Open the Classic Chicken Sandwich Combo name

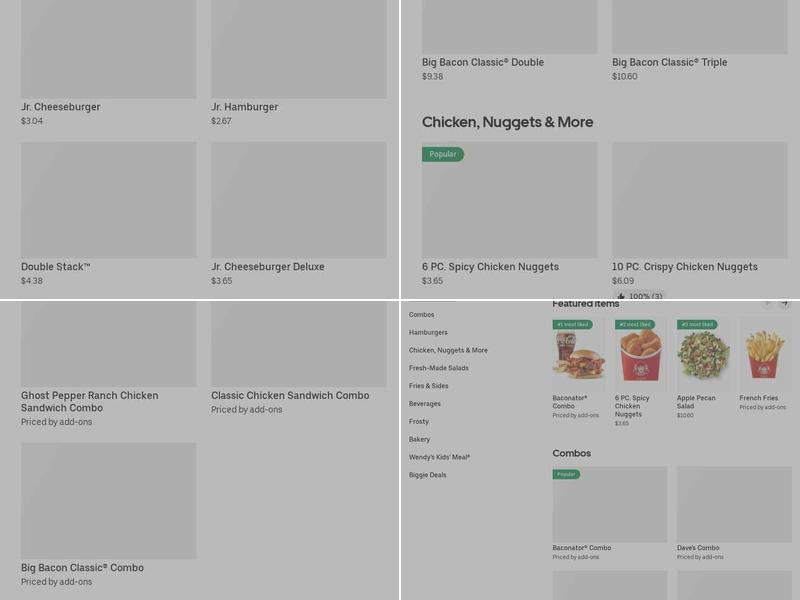(x=290, y=395)
